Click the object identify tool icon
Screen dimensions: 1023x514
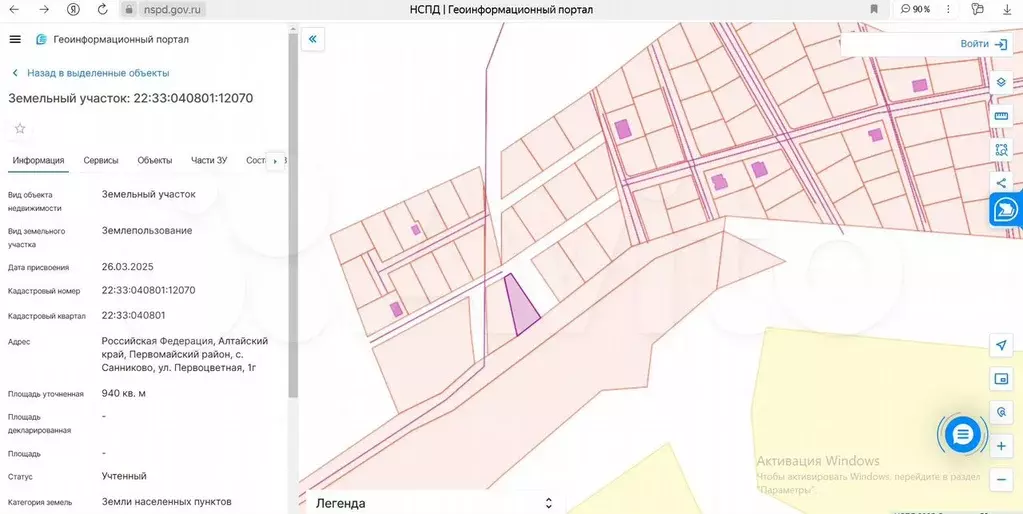[1001, 412]
